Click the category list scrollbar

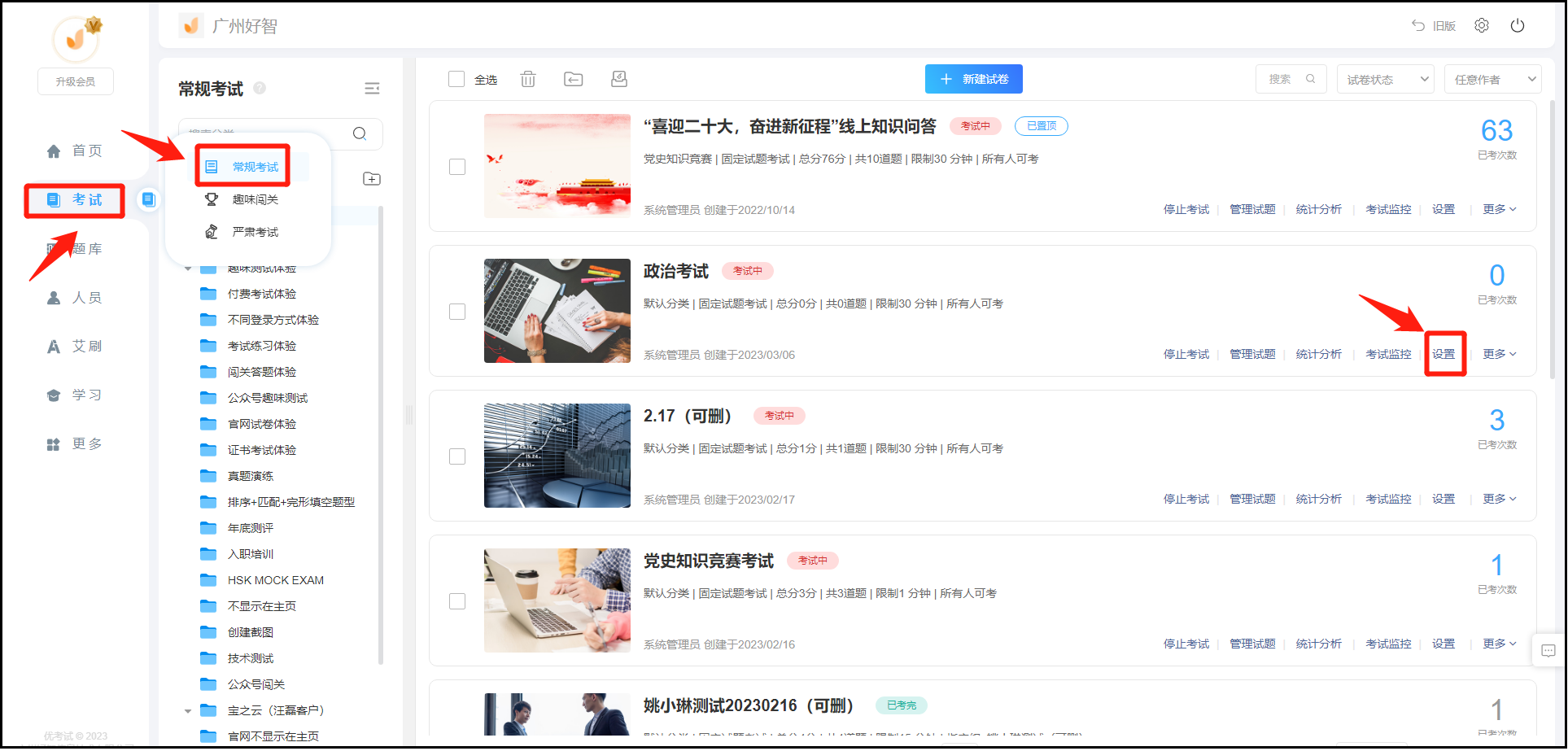tap(380, 435)
